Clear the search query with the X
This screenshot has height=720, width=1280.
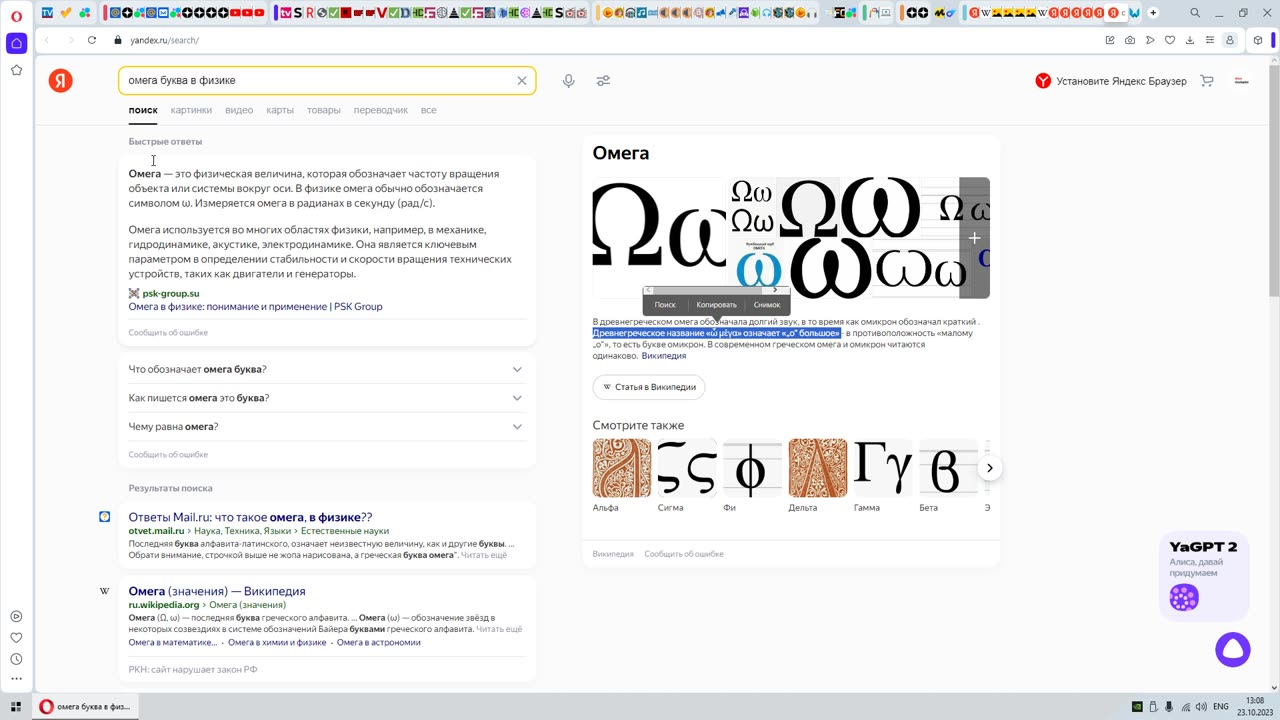tap(521, 80)
